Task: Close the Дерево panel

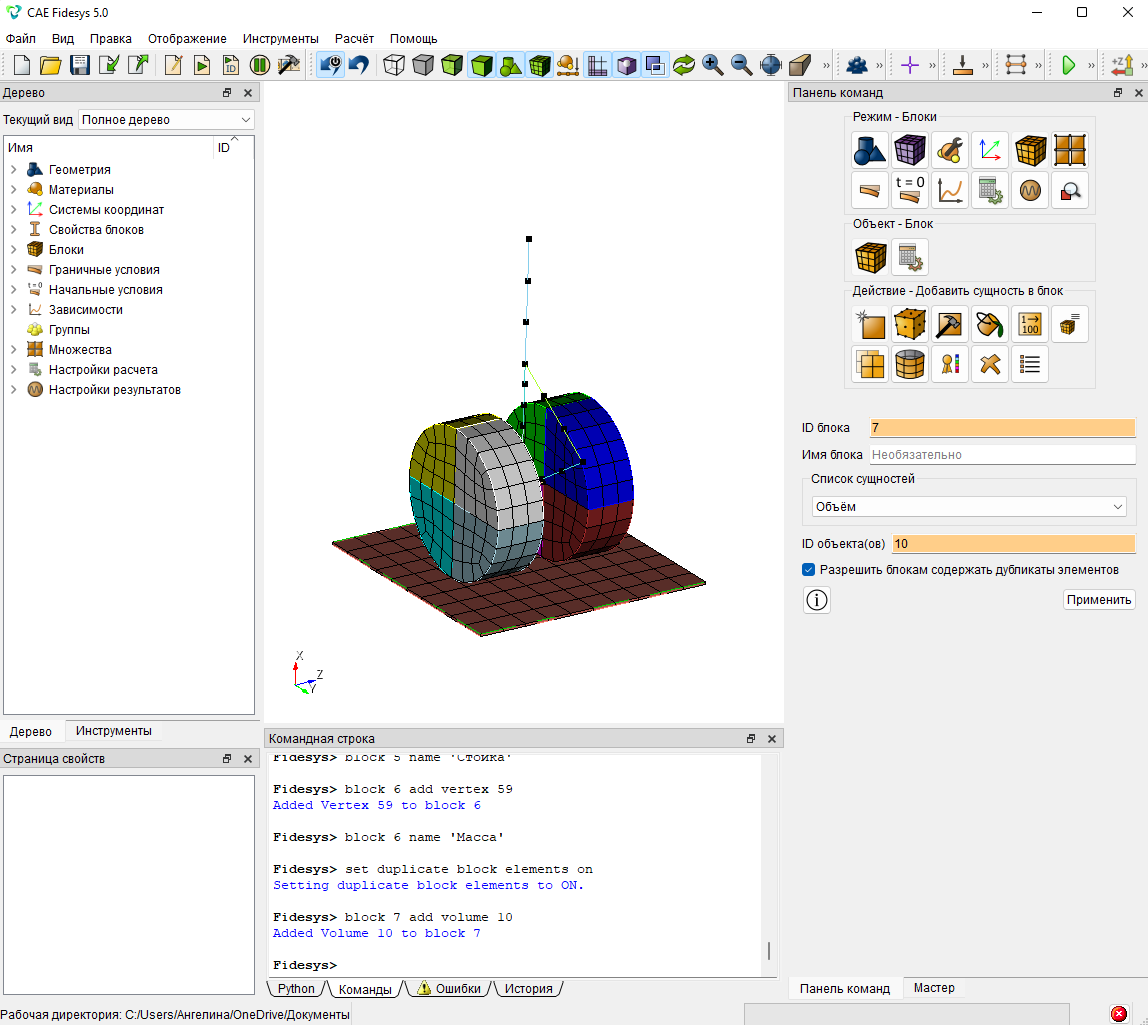Action: click(x=247, y=93)
